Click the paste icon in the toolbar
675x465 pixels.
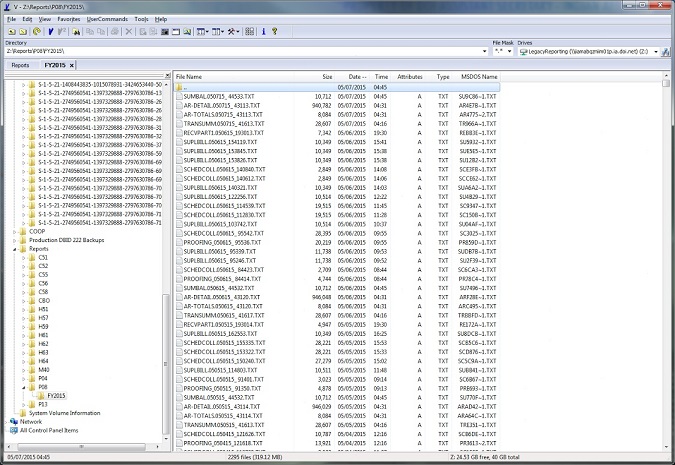pos(101,31)
